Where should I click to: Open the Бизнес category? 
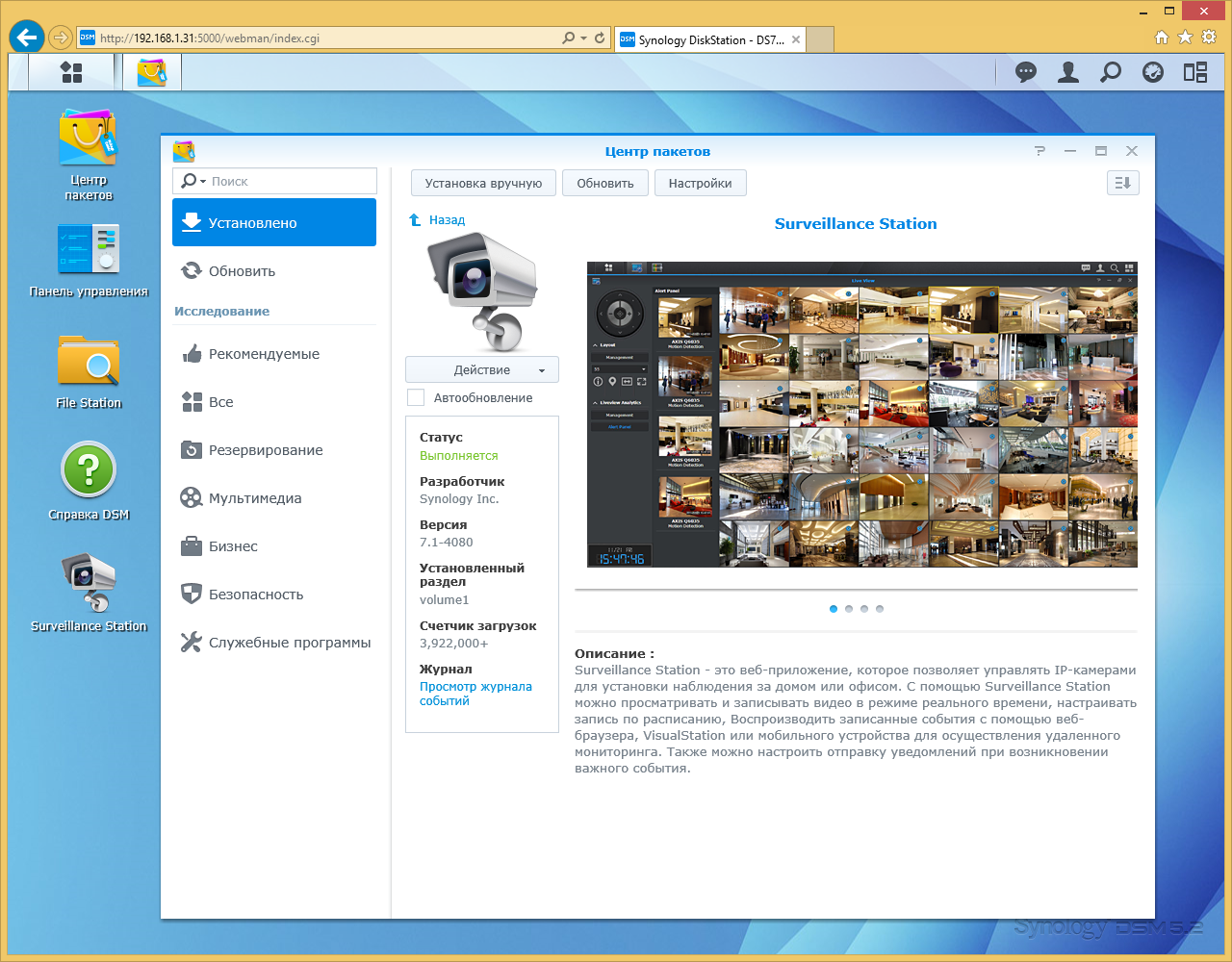tap(274, 546)
